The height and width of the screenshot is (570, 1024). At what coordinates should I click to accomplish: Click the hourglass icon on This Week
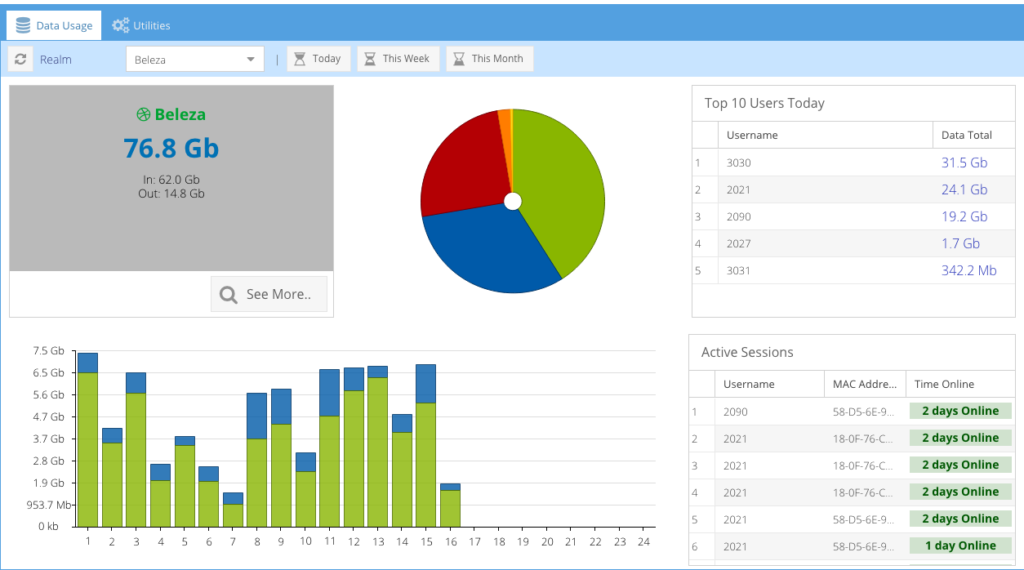(369, 59)
